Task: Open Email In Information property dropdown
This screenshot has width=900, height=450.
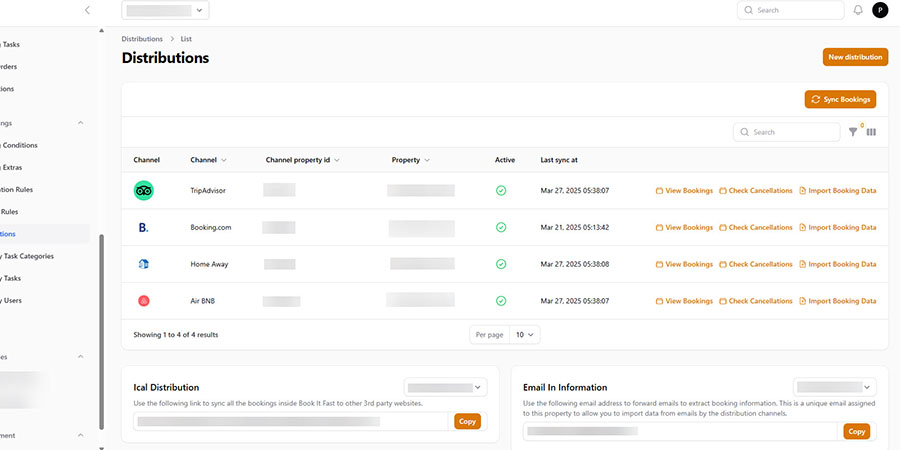Action: [x=835, y=387]
